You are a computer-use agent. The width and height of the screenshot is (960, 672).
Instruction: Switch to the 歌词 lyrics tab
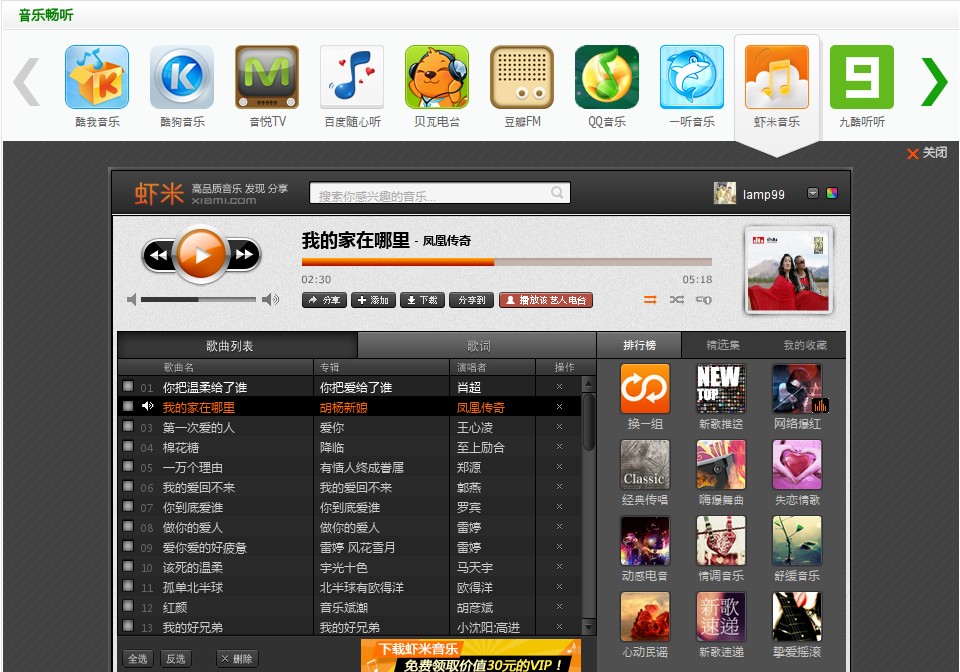tap(477, 346)
